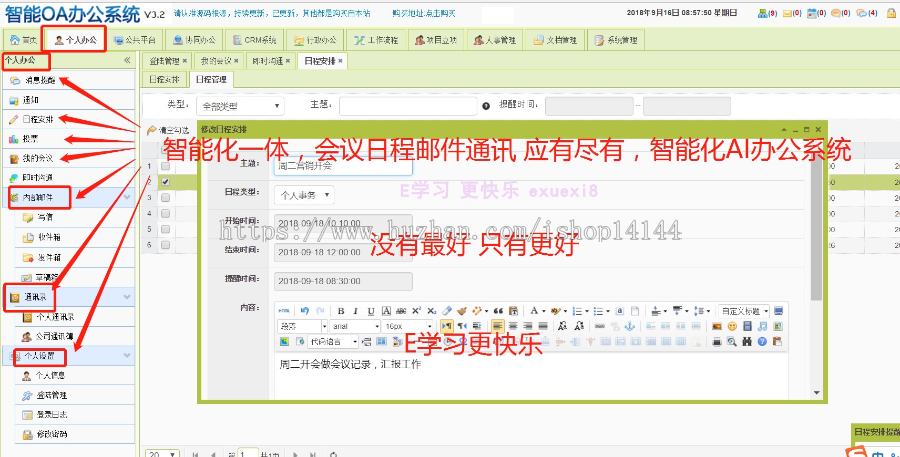
Task: Open 发件箱 in the sidebar
Action: tap(75, 258)
